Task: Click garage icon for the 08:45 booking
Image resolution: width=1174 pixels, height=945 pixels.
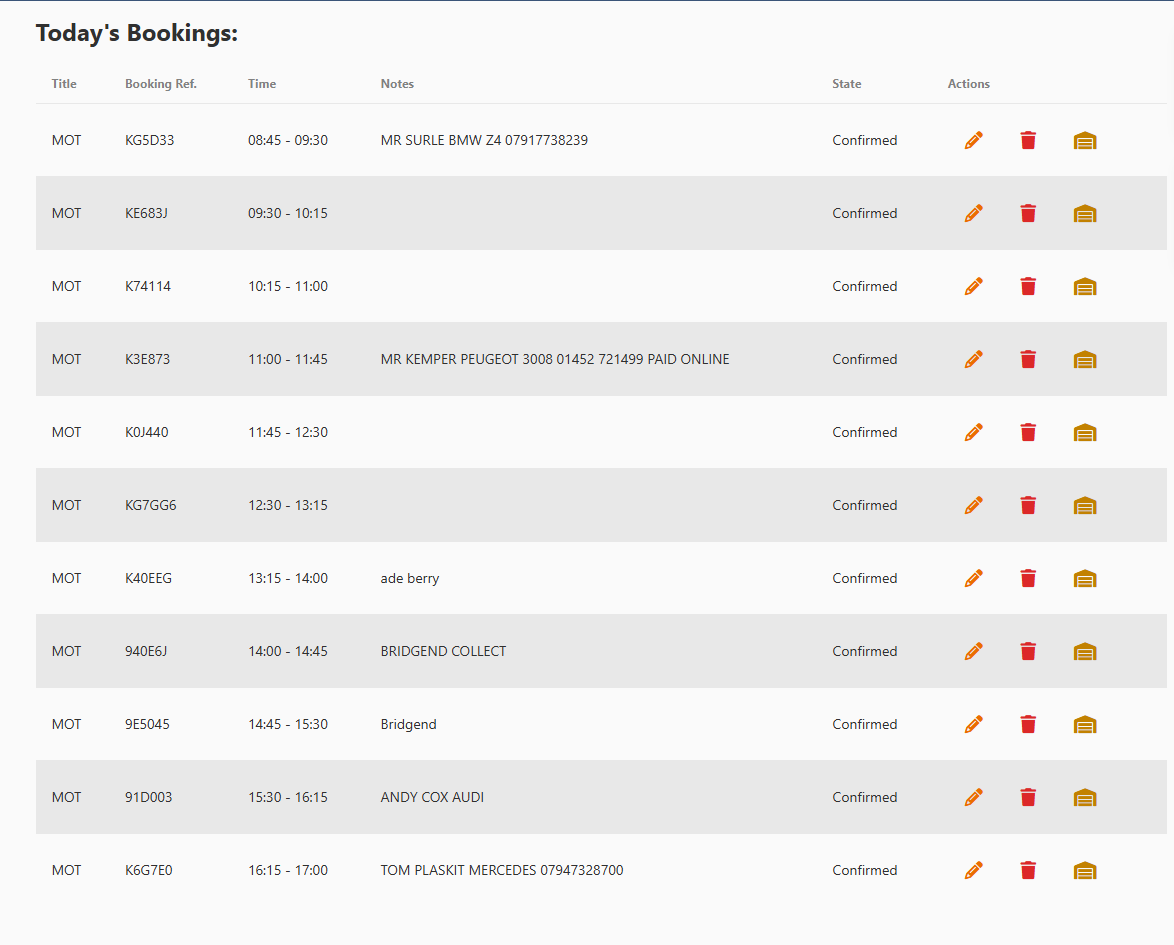Action: [x=1085, y=141]
